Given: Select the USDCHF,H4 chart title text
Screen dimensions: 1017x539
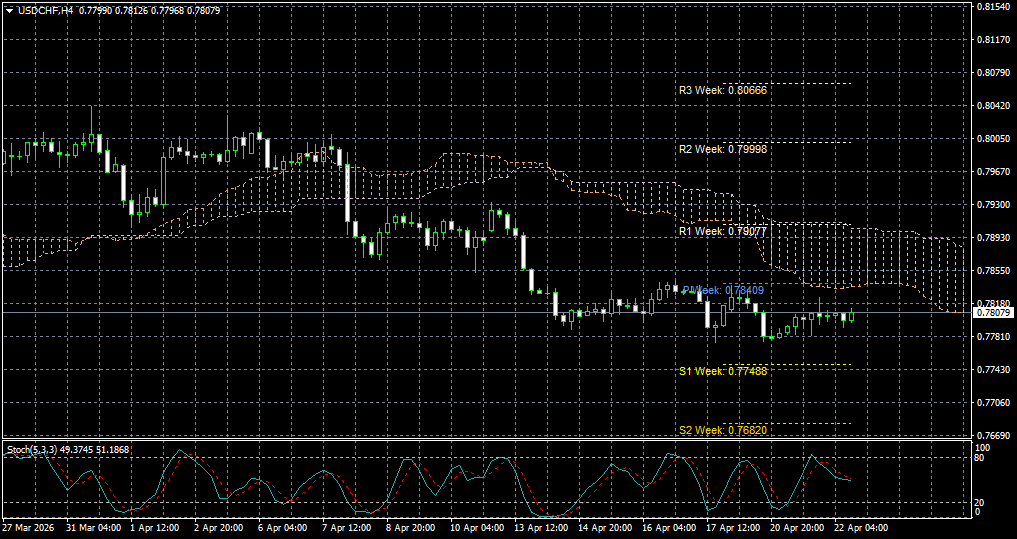Looking at the screenshot, I should point(44,10).
